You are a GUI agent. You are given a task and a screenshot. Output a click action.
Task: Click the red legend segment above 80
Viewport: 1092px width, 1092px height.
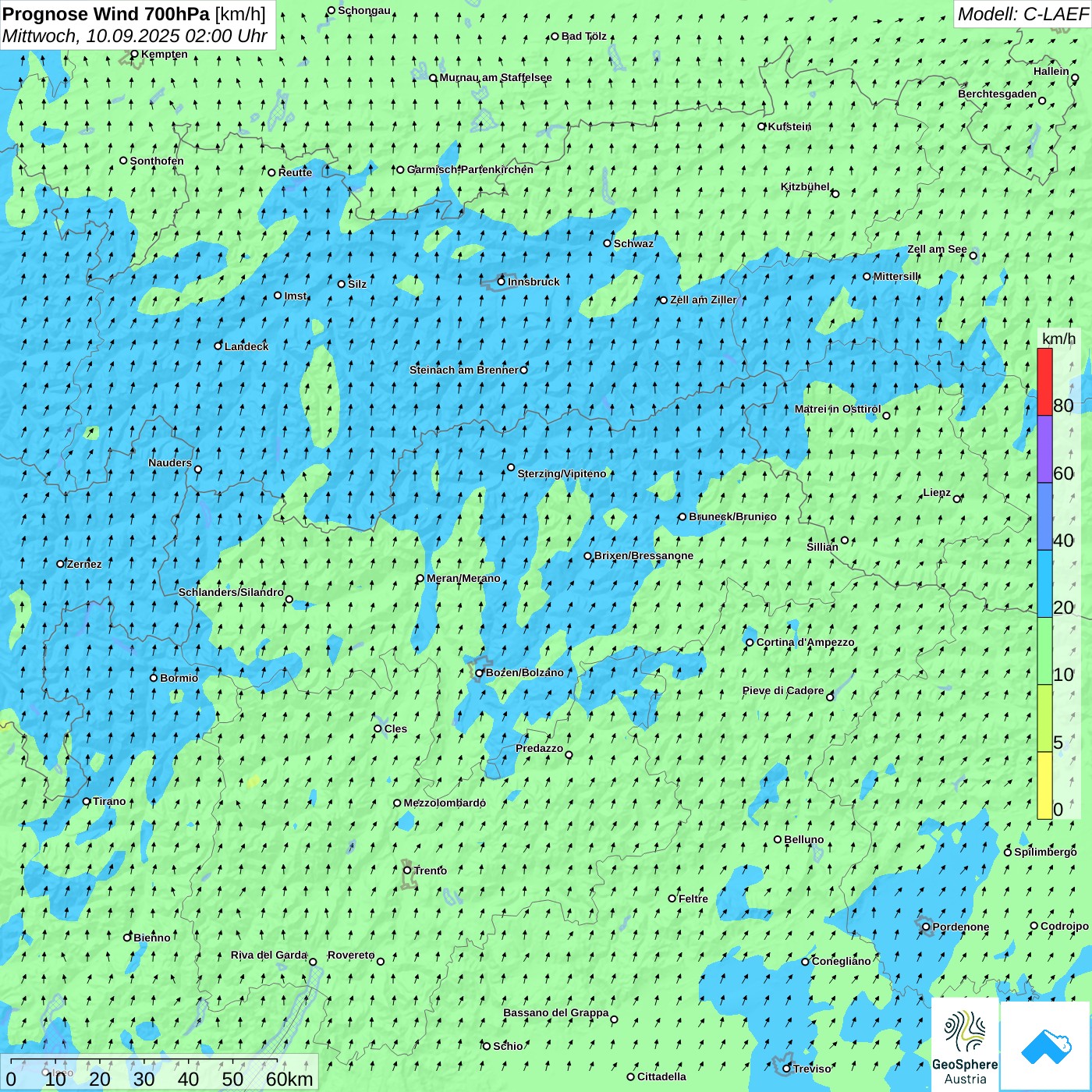(x=1044, y=381)
